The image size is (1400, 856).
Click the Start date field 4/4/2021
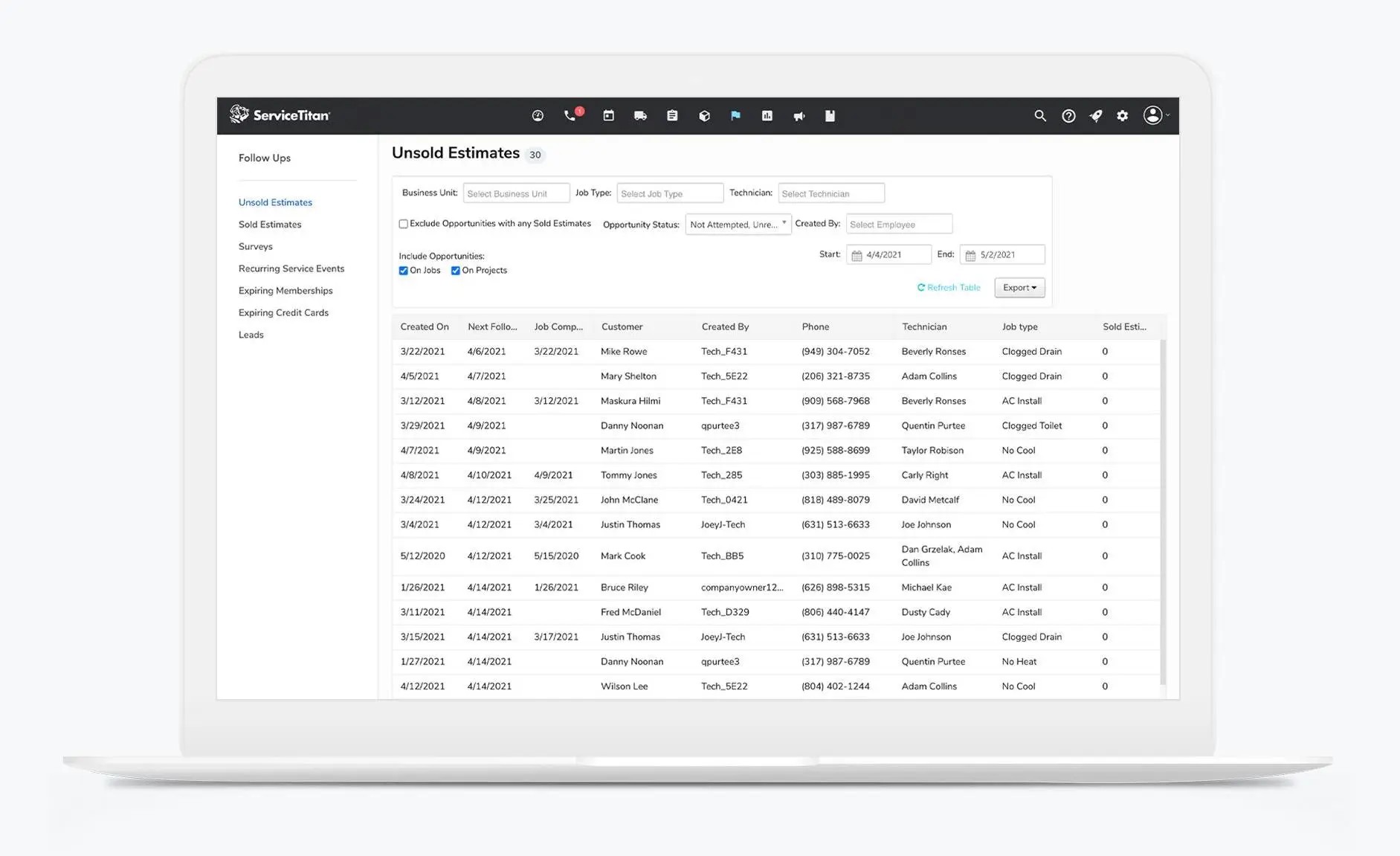click(888, 255)
